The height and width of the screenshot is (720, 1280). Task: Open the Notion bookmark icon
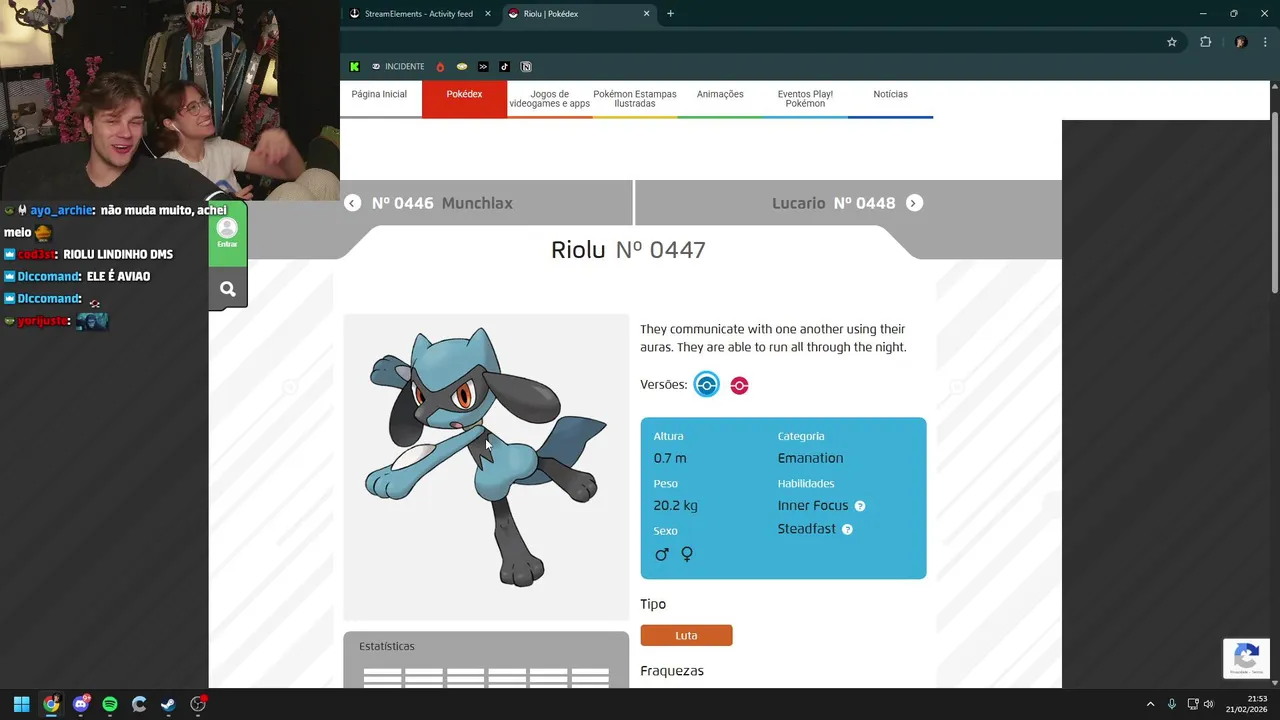pyautogui.click(x=526, y=67)
